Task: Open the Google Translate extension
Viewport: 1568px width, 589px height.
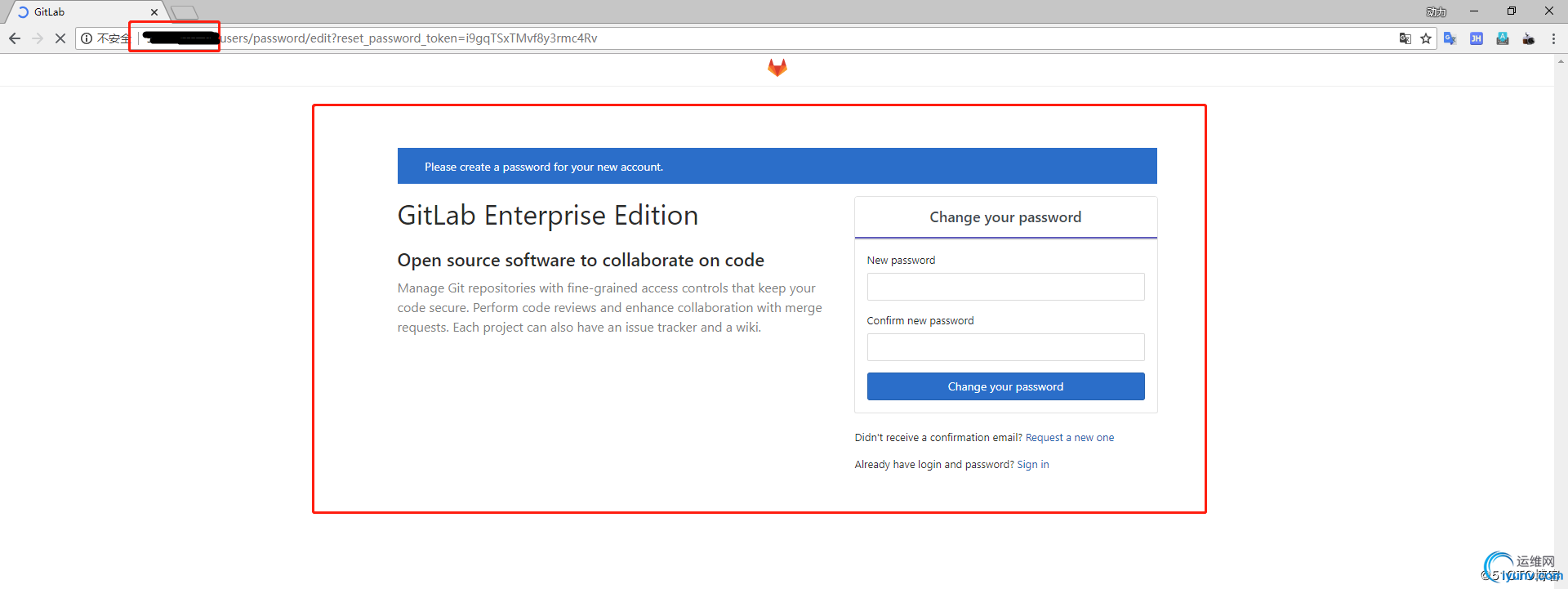Action: click(1450, 38)
